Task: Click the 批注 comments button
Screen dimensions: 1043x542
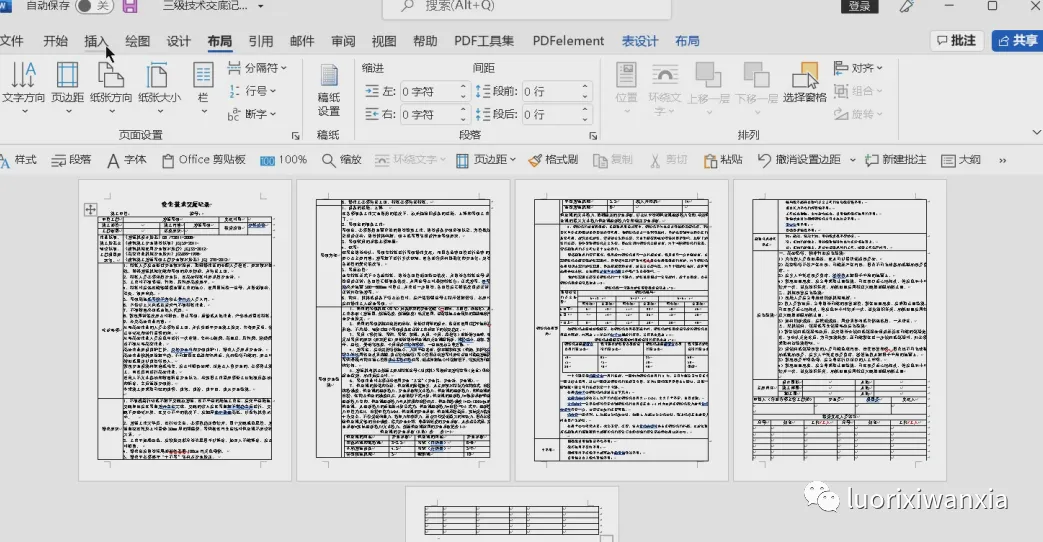Action: pos(957,41)
